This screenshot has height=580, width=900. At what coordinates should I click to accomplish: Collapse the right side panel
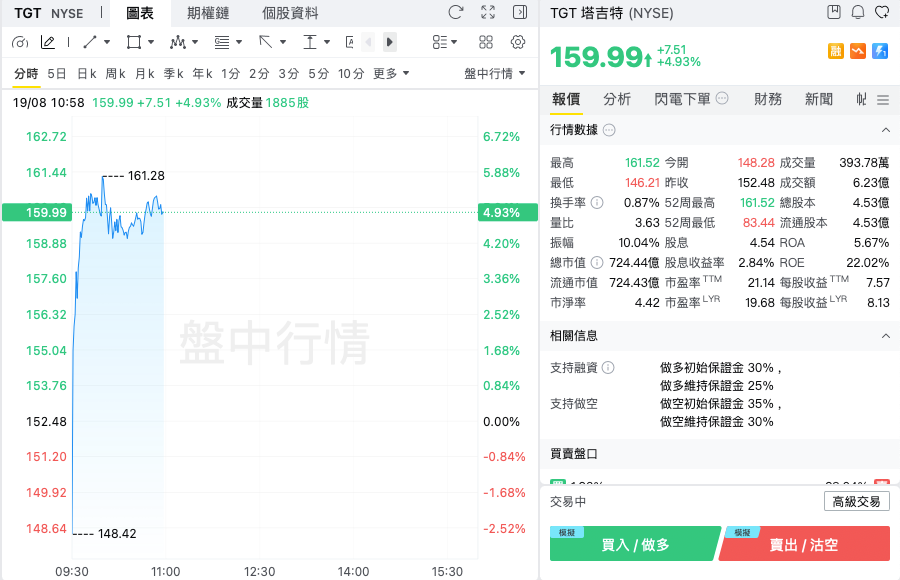click(520, 12)
